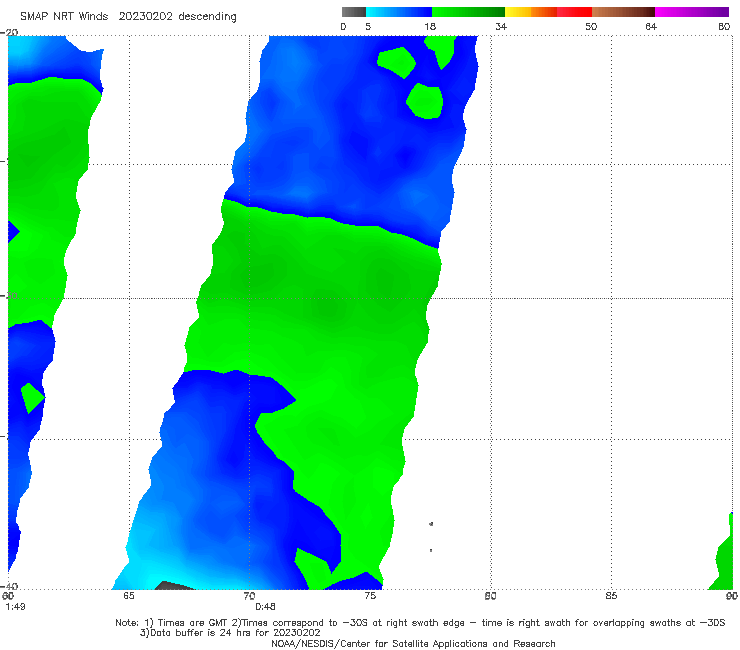Image resolution: width=740 pixels, height=650 pixels.
Task: Click the red segment of the color bar
Action: 574,12
